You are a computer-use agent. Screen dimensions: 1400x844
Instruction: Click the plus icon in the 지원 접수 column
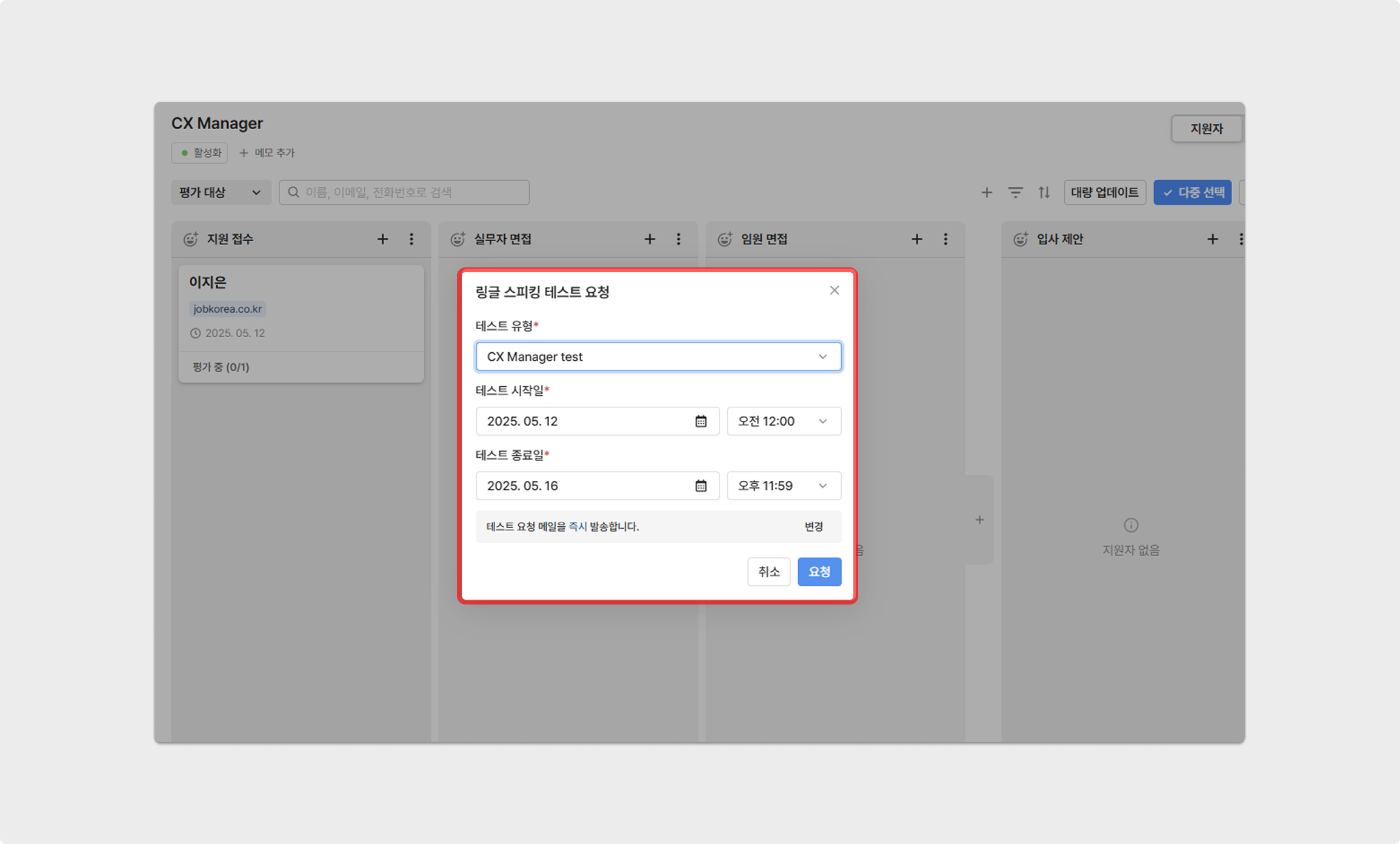(382, 239)
